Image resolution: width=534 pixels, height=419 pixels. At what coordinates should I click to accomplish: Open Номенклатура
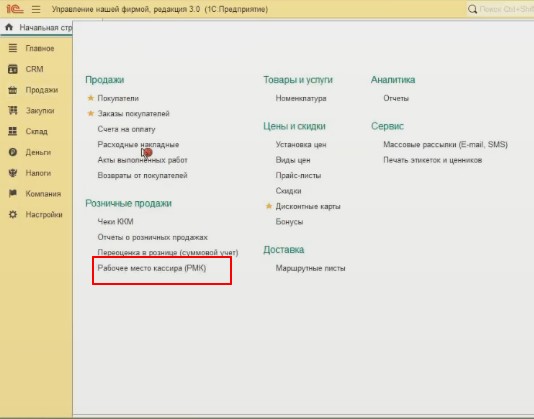(x=301, y=98)
